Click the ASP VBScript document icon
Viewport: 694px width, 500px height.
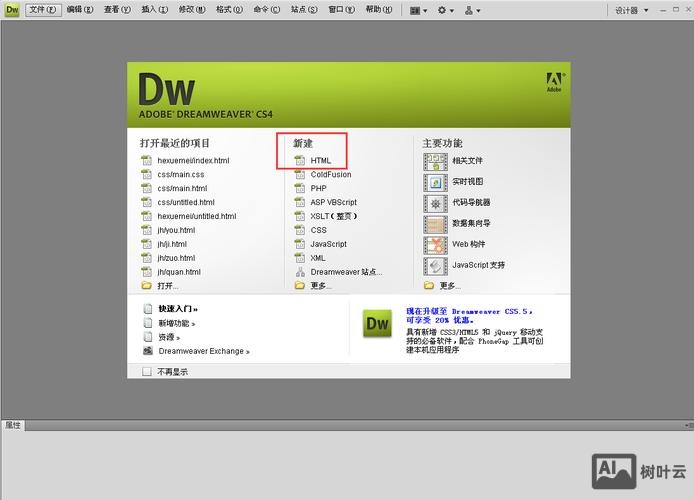[x=300, y=202]
